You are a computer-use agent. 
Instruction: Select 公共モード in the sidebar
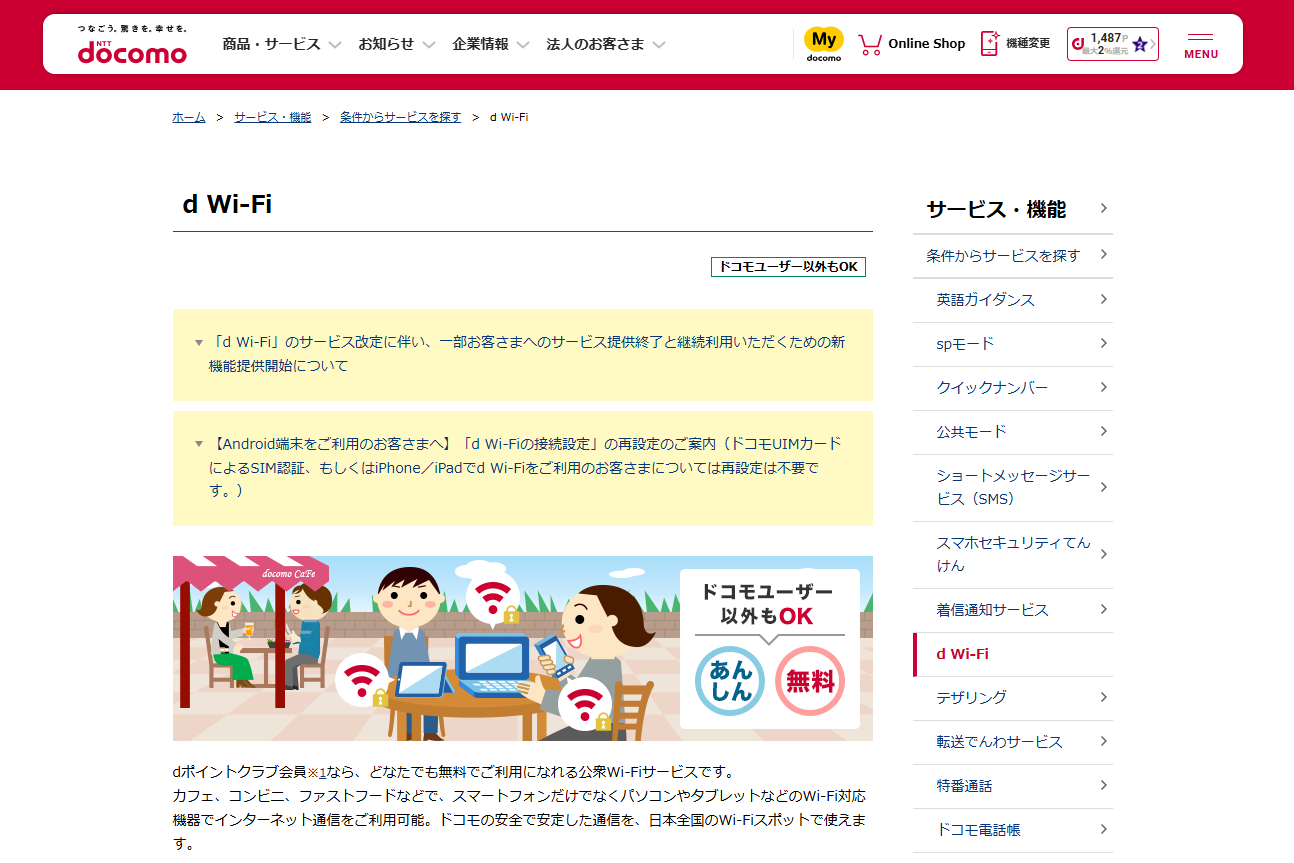click(1013, 432)
